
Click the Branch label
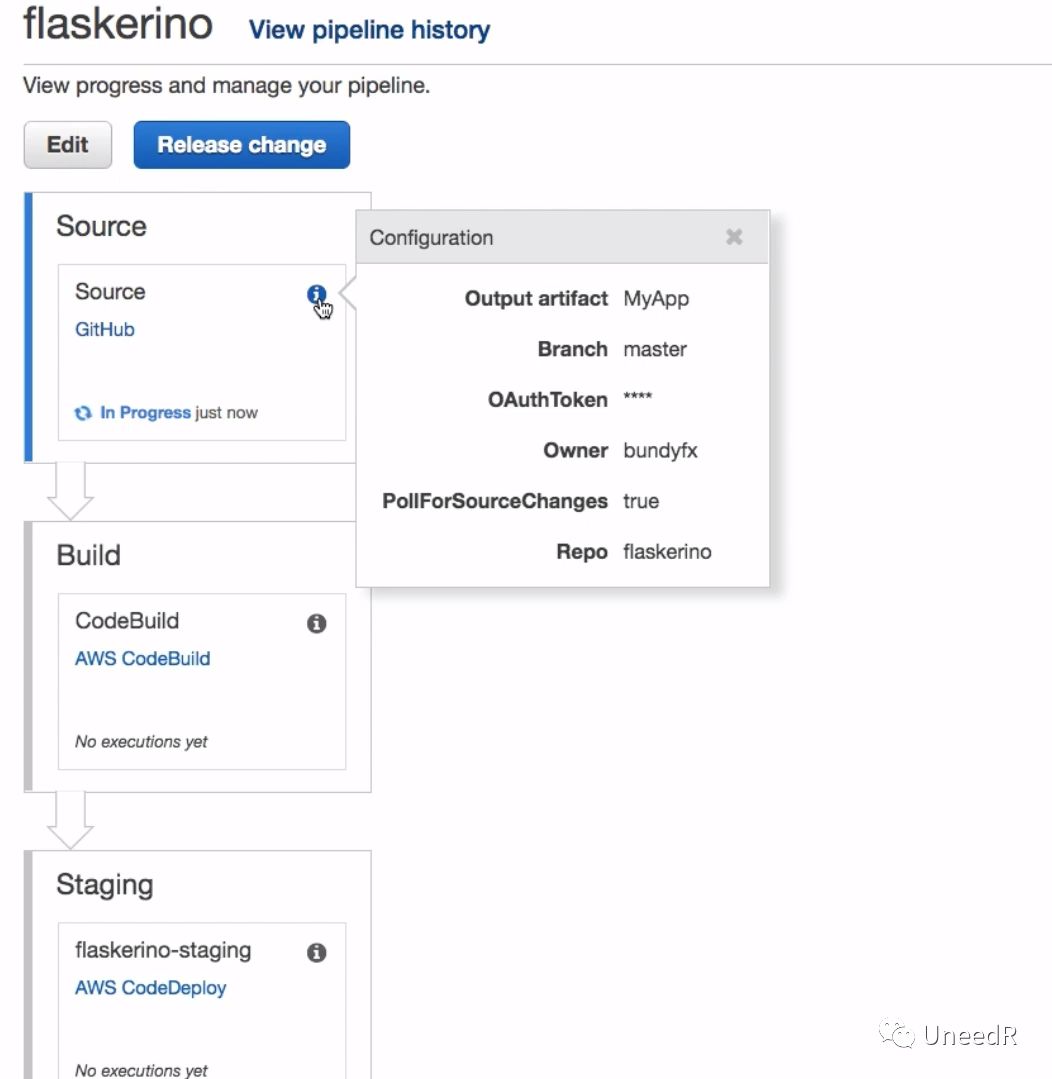coord(572,349)
